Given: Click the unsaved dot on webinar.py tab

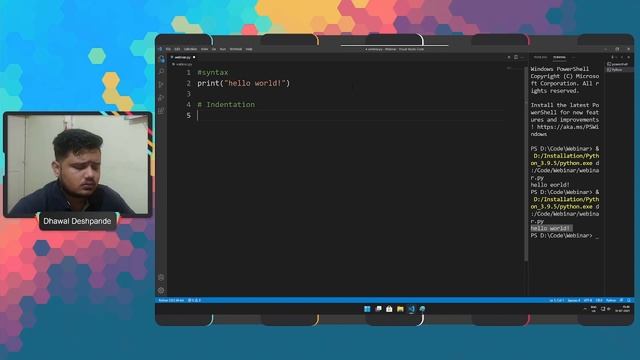Looking at the screenshot, I should tap(194, 57).
